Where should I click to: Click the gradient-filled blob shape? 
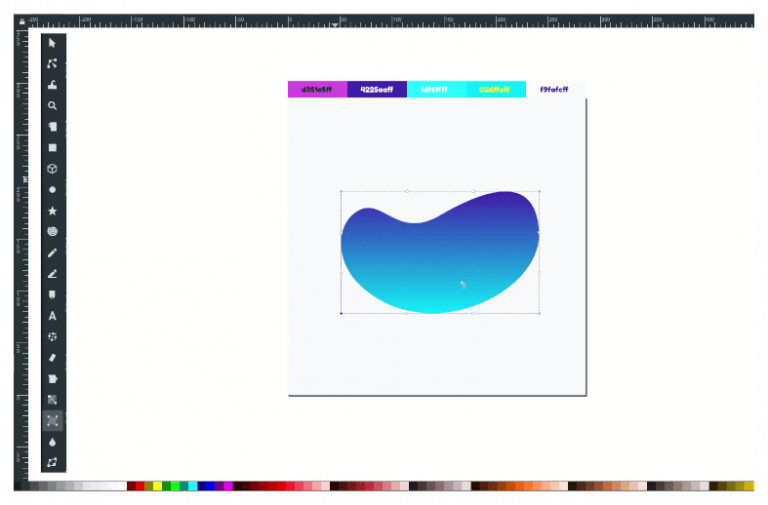coord(440,260)
